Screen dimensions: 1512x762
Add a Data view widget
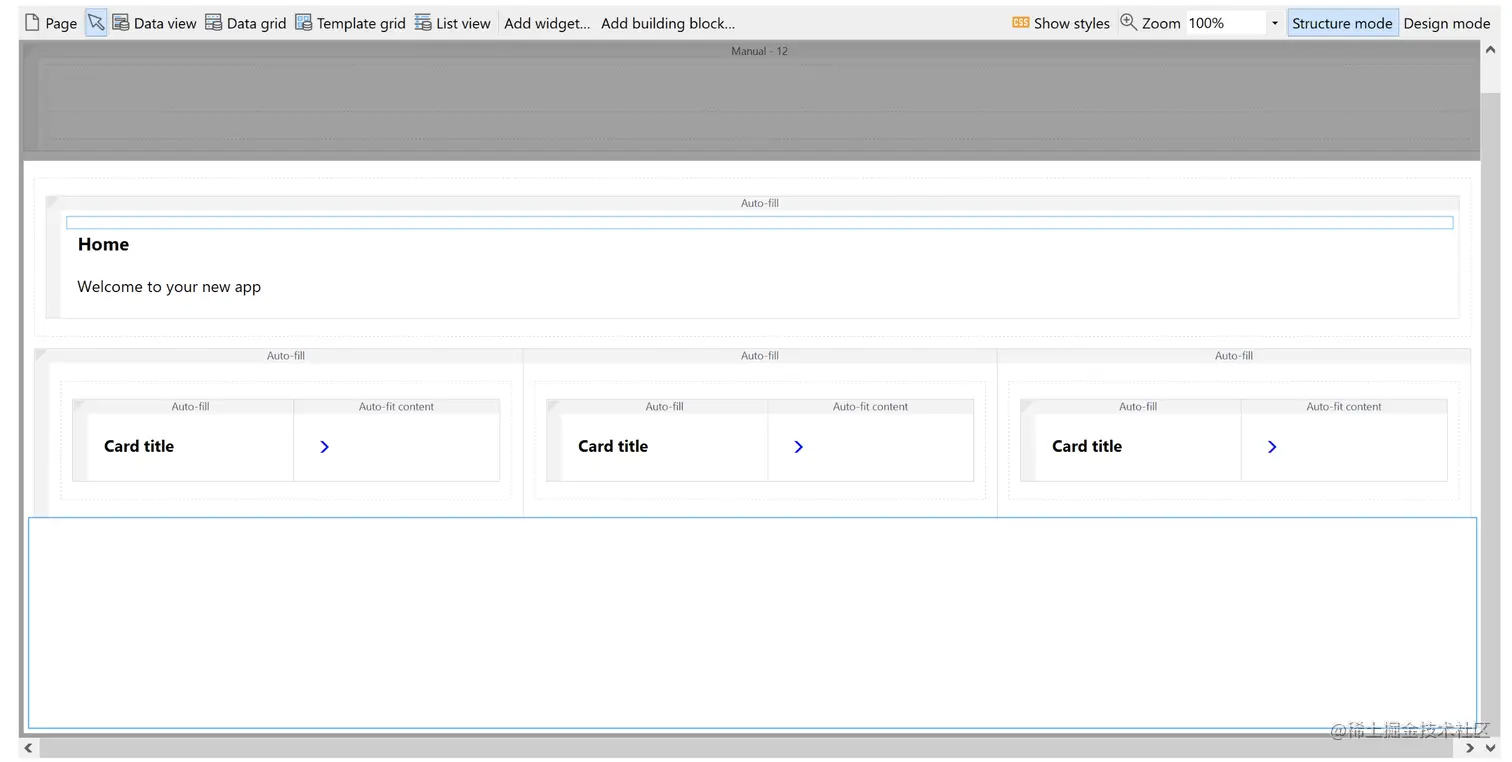(154, 23)
